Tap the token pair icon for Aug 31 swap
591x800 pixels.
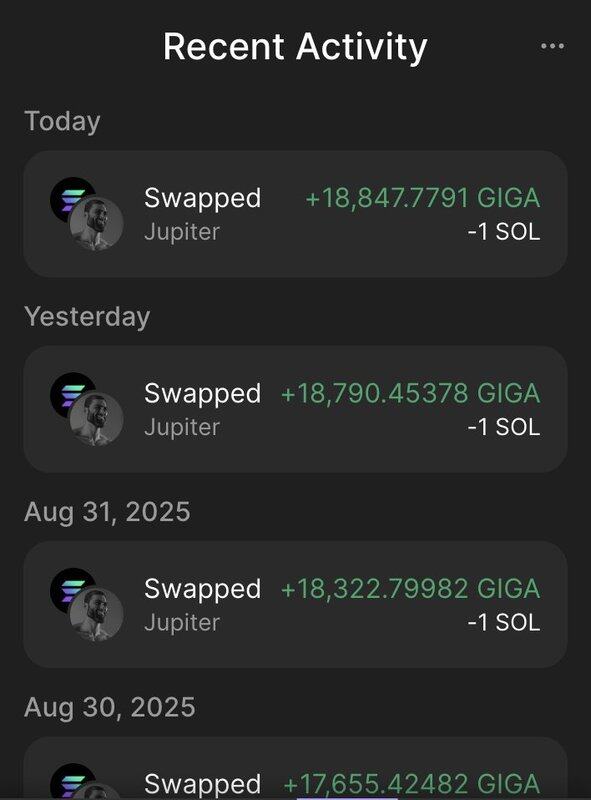point(87,605)
